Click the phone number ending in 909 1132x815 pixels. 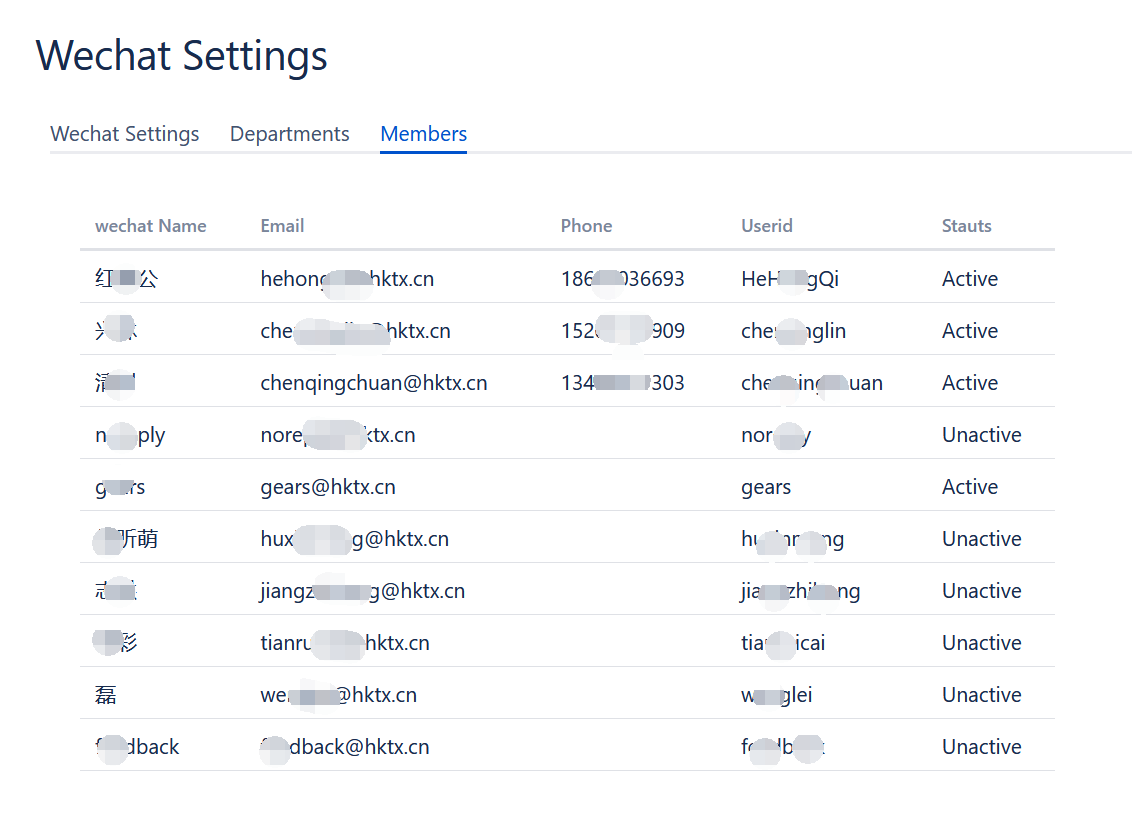[622, 331]
